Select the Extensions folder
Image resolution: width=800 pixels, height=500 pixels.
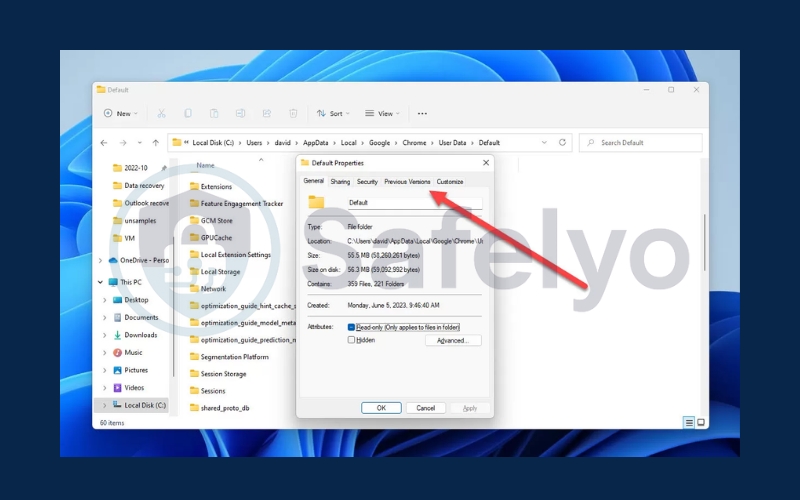tap(211, 187)
